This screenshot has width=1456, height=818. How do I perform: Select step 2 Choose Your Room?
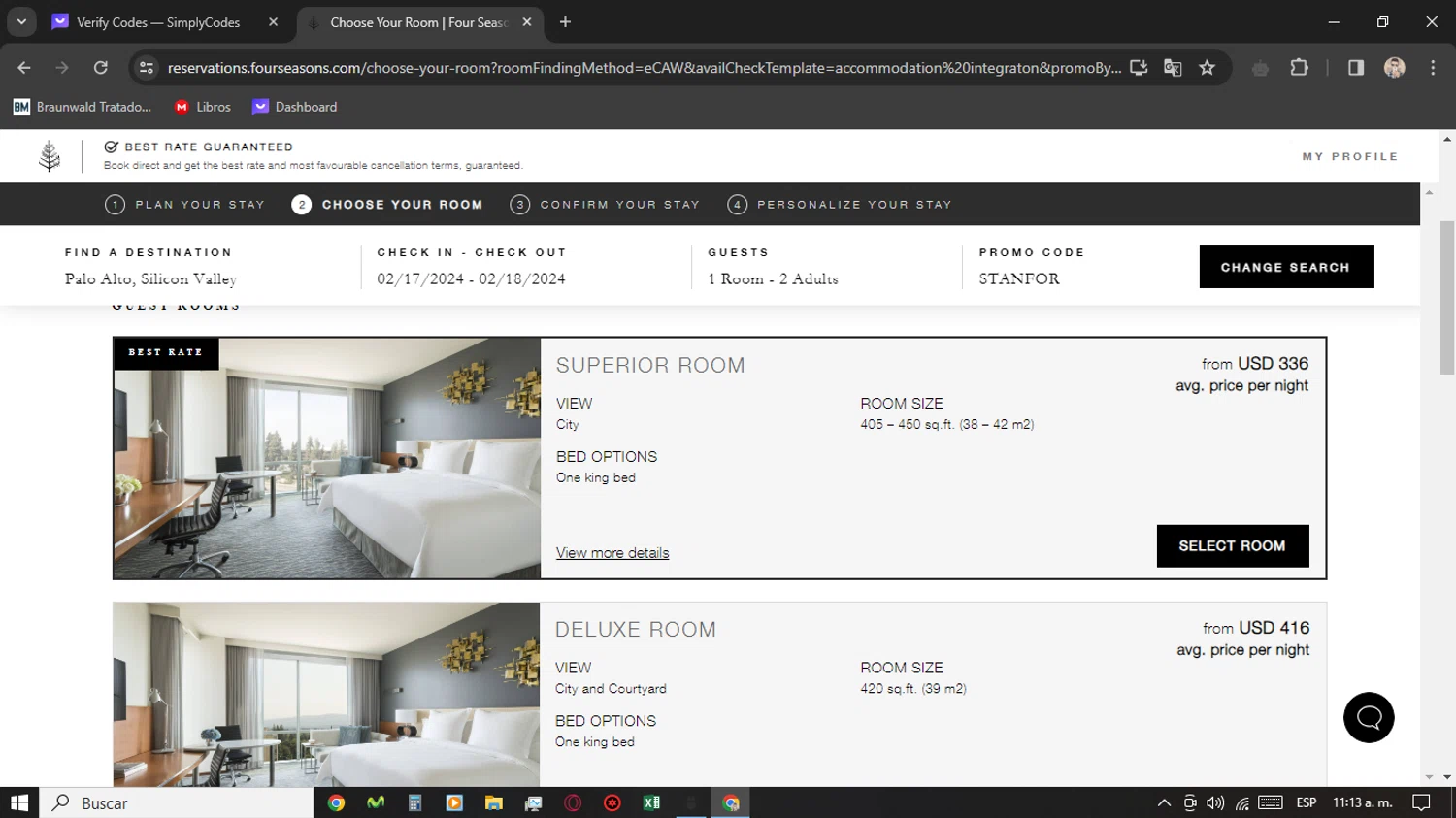click(387, 205)
